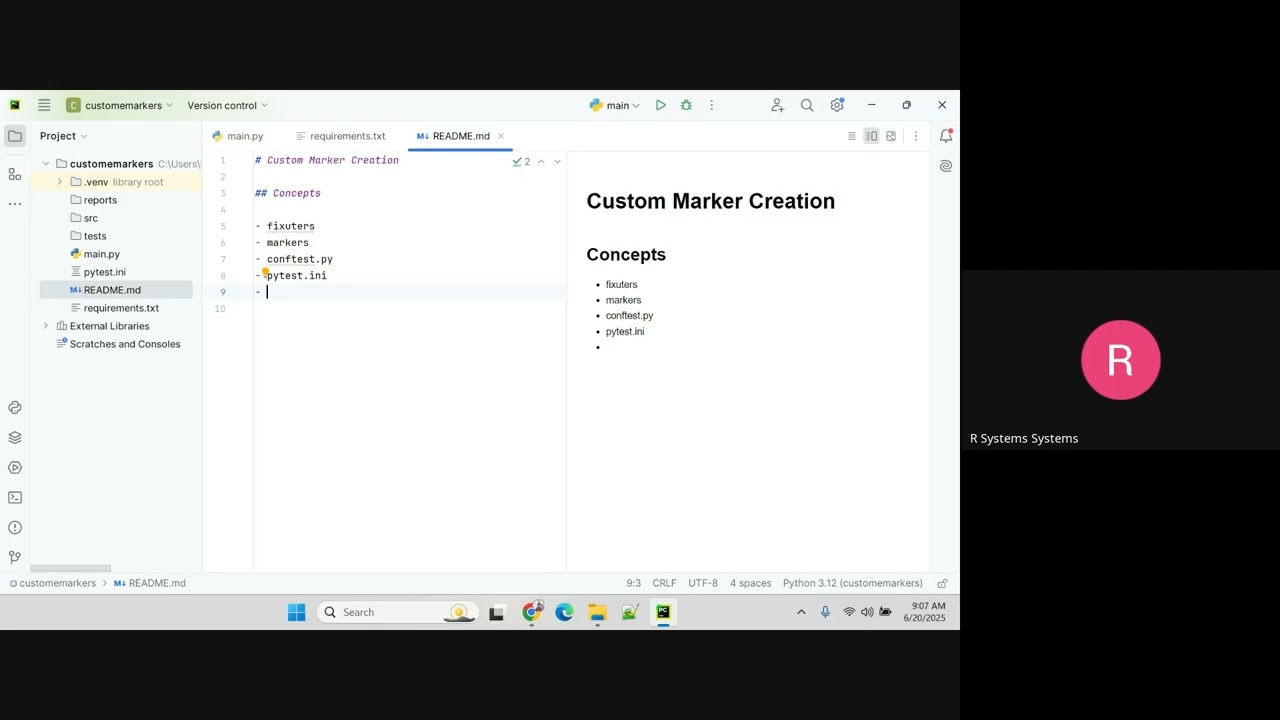Expand External Libraries node
This screenshot has width=1280, height=720.
click(x=46, y=326)
